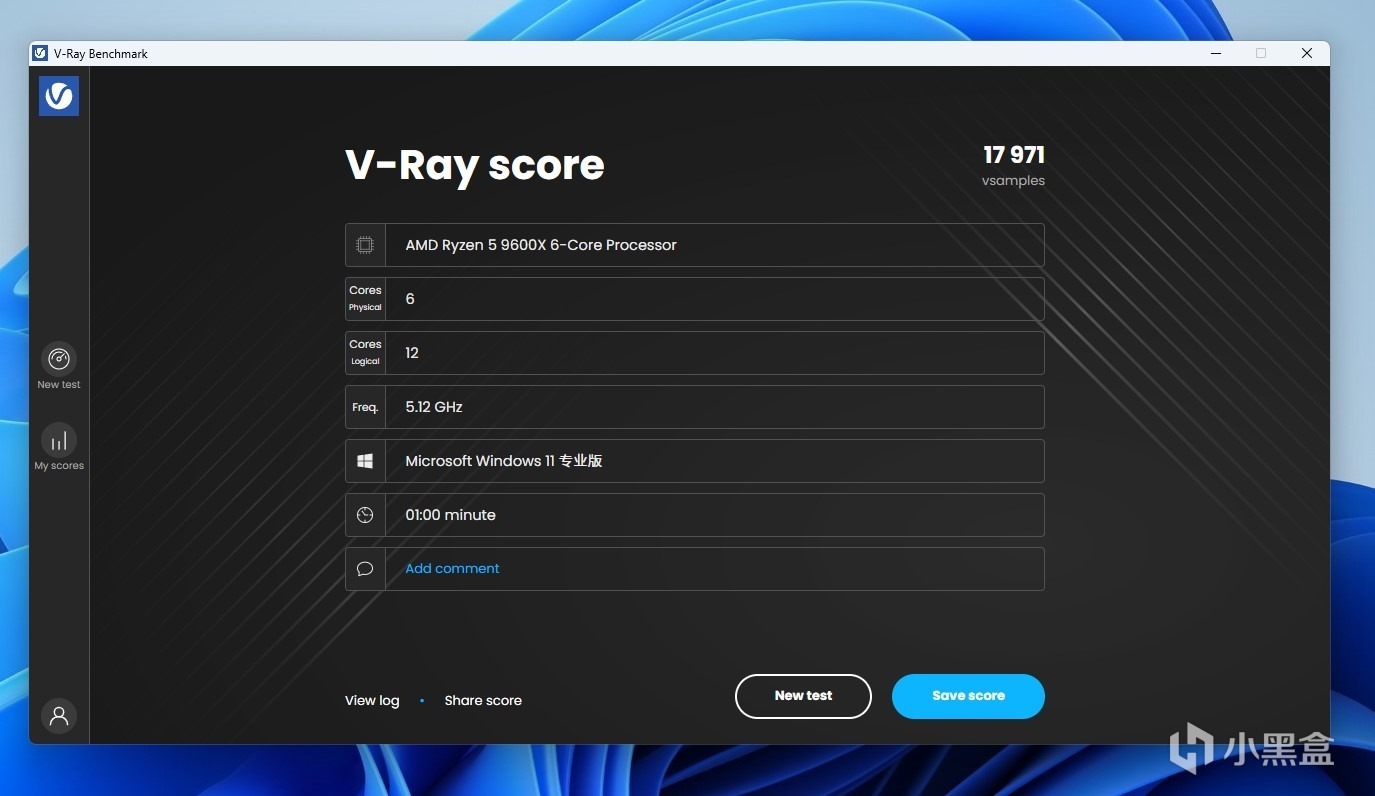Minimize the V-Ray Benchmark window
This screenshot has height=796, width=1375.
click(1216, 53)
